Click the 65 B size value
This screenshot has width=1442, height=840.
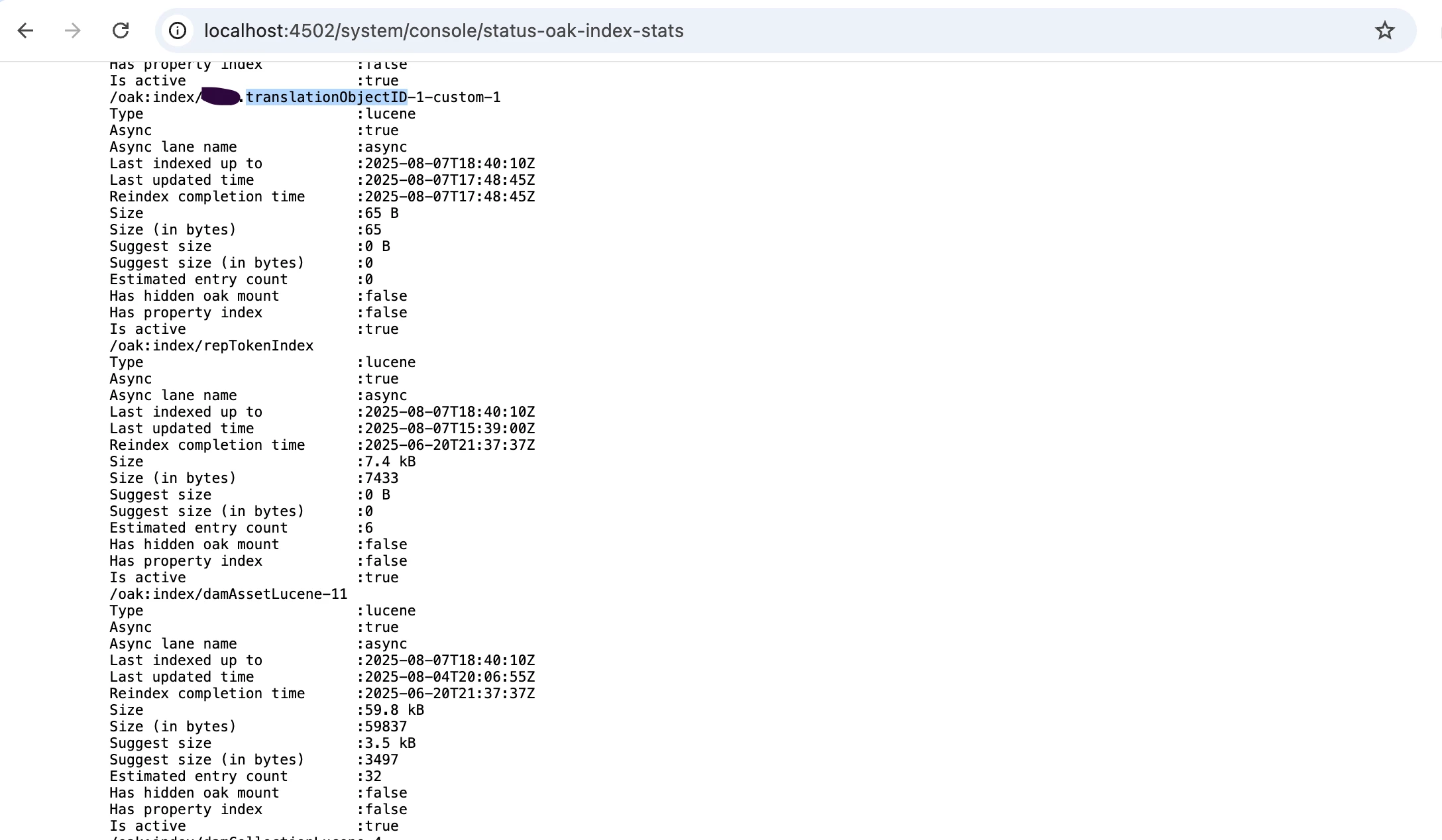pyautogui.click(x=381, y=213)
